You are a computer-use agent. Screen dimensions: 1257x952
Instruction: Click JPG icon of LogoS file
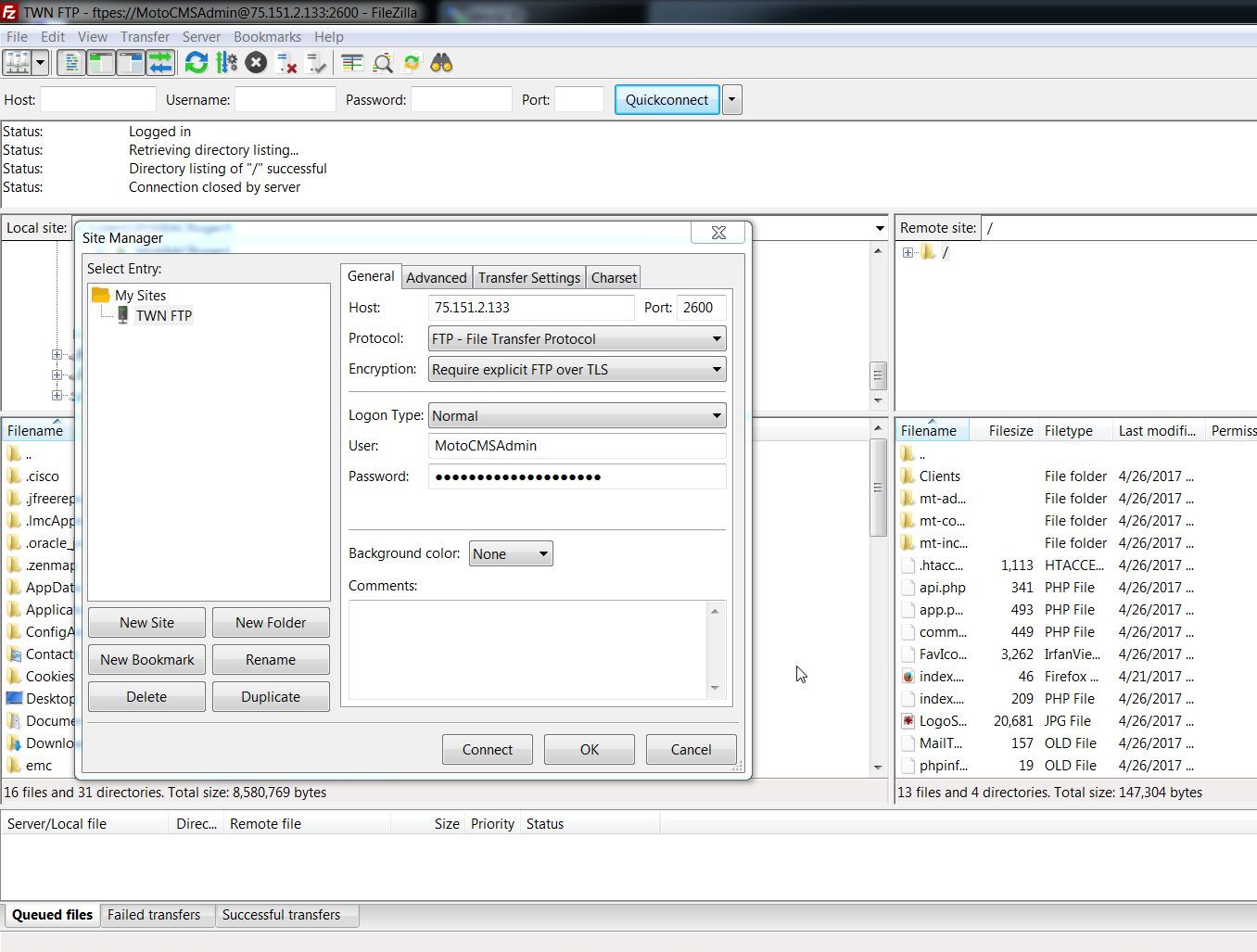pos(908,721)
